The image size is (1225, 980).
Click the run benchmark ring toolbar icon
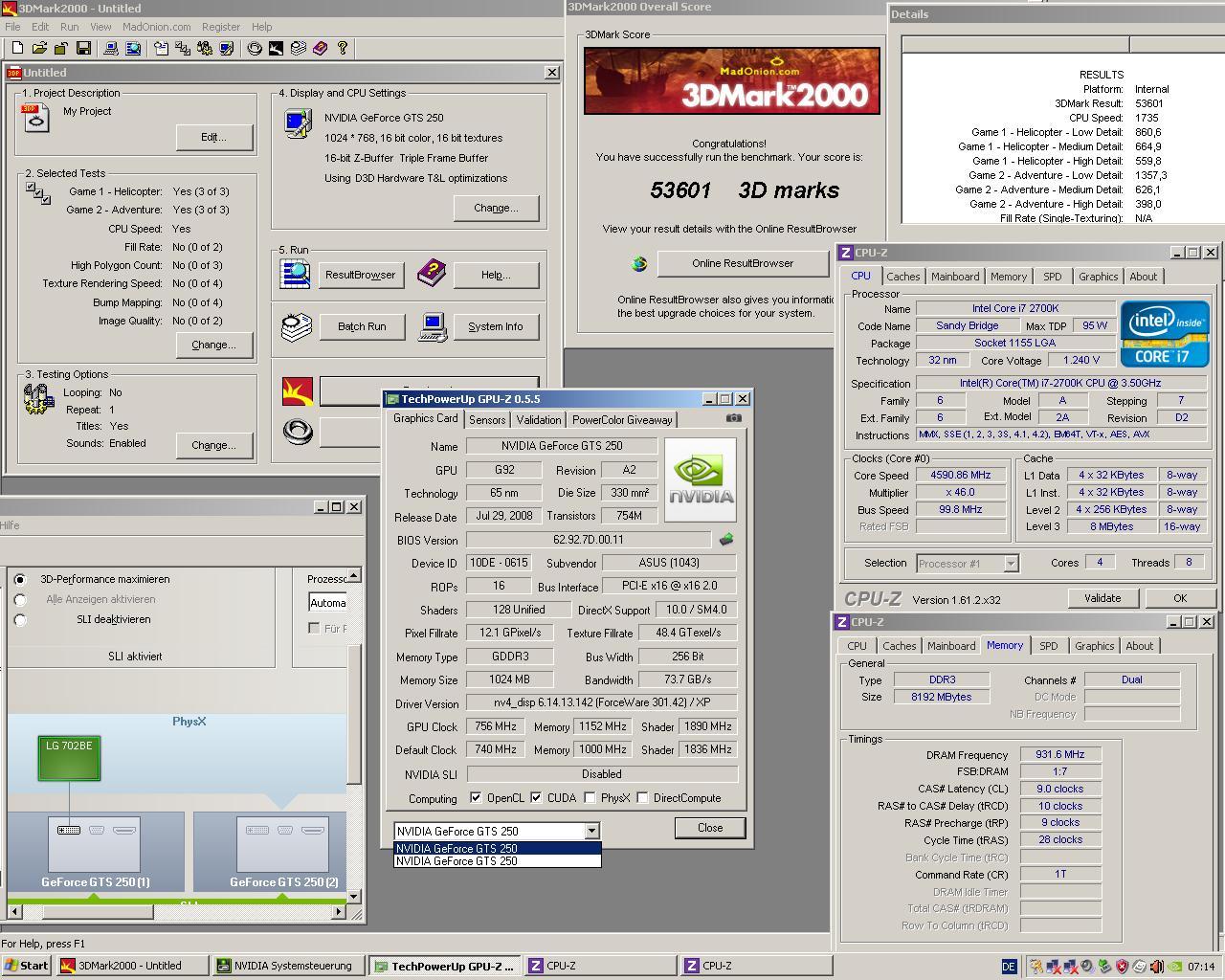255,48
